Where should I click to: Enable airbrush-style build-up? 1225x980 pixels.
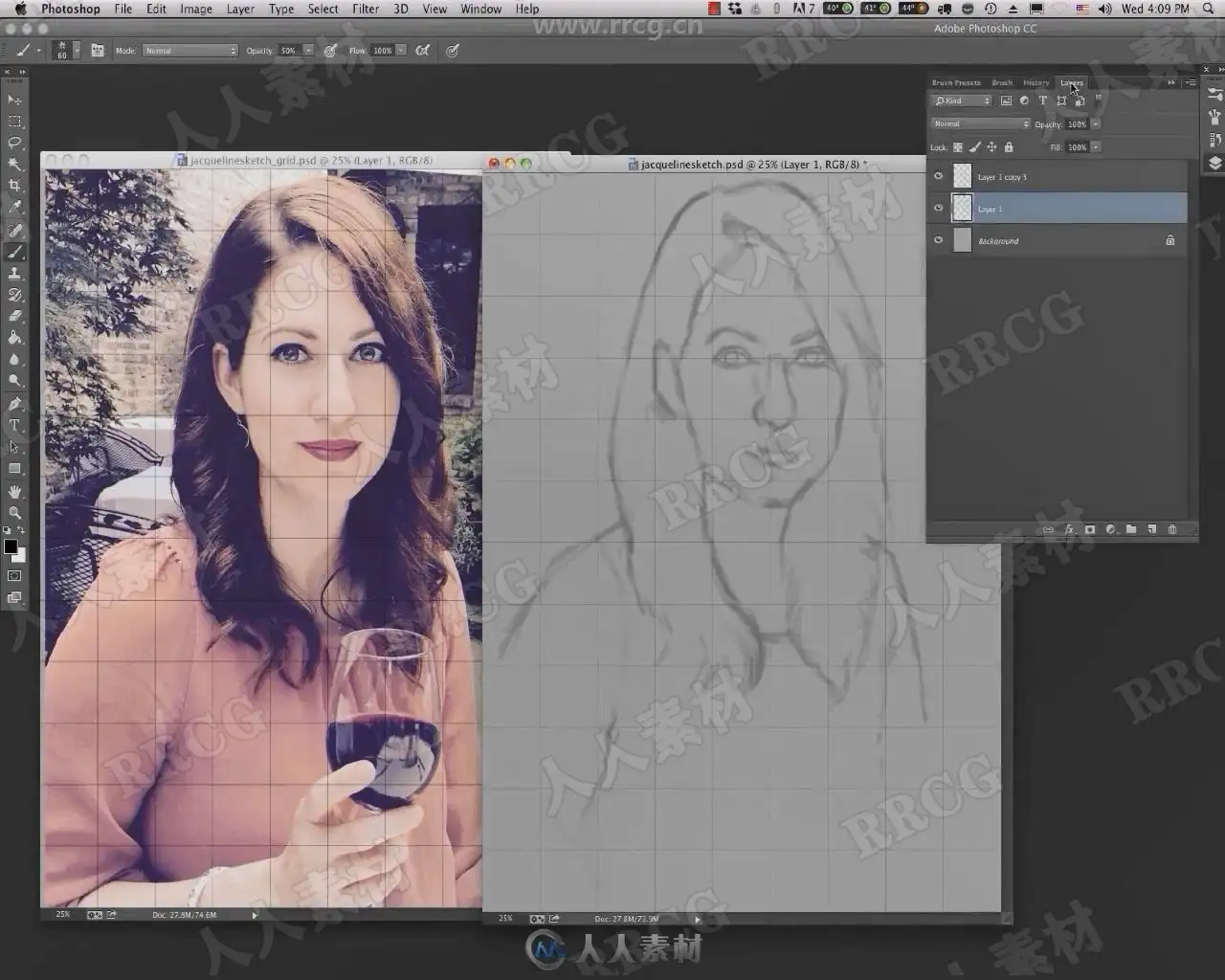pyautogui.click(x=423, y=50)
